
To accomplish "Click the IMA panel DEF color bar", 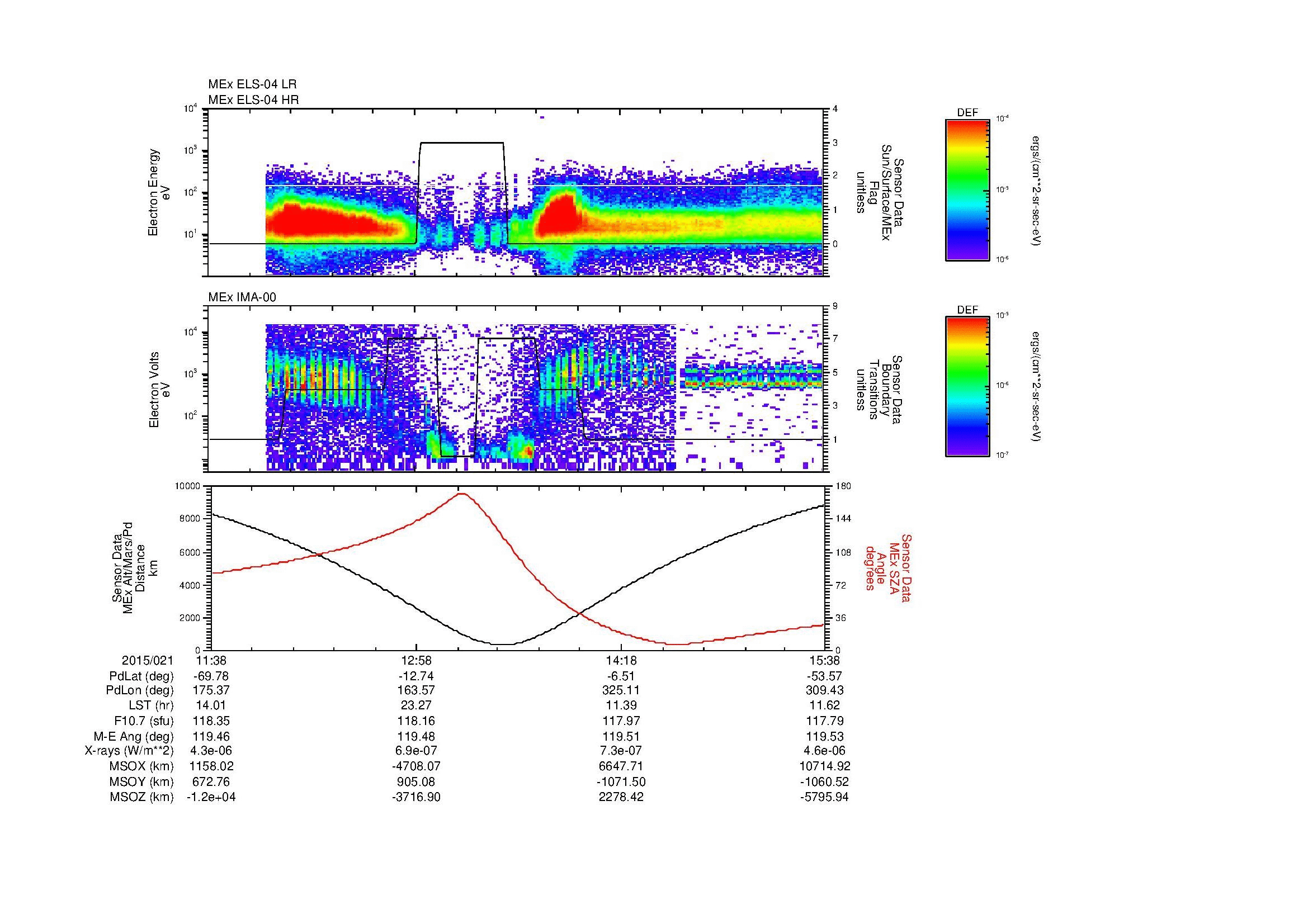I will pos(967,387).
